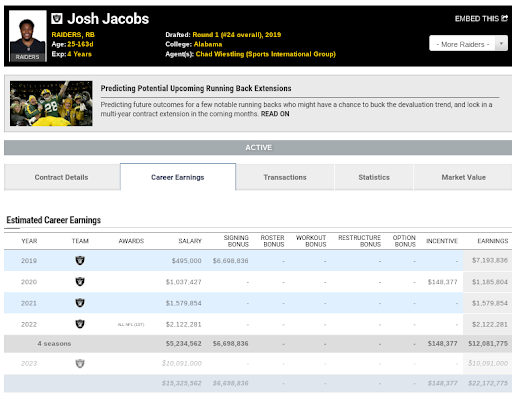
Task: Click the 2021 year cell
Action: point(29,303)
